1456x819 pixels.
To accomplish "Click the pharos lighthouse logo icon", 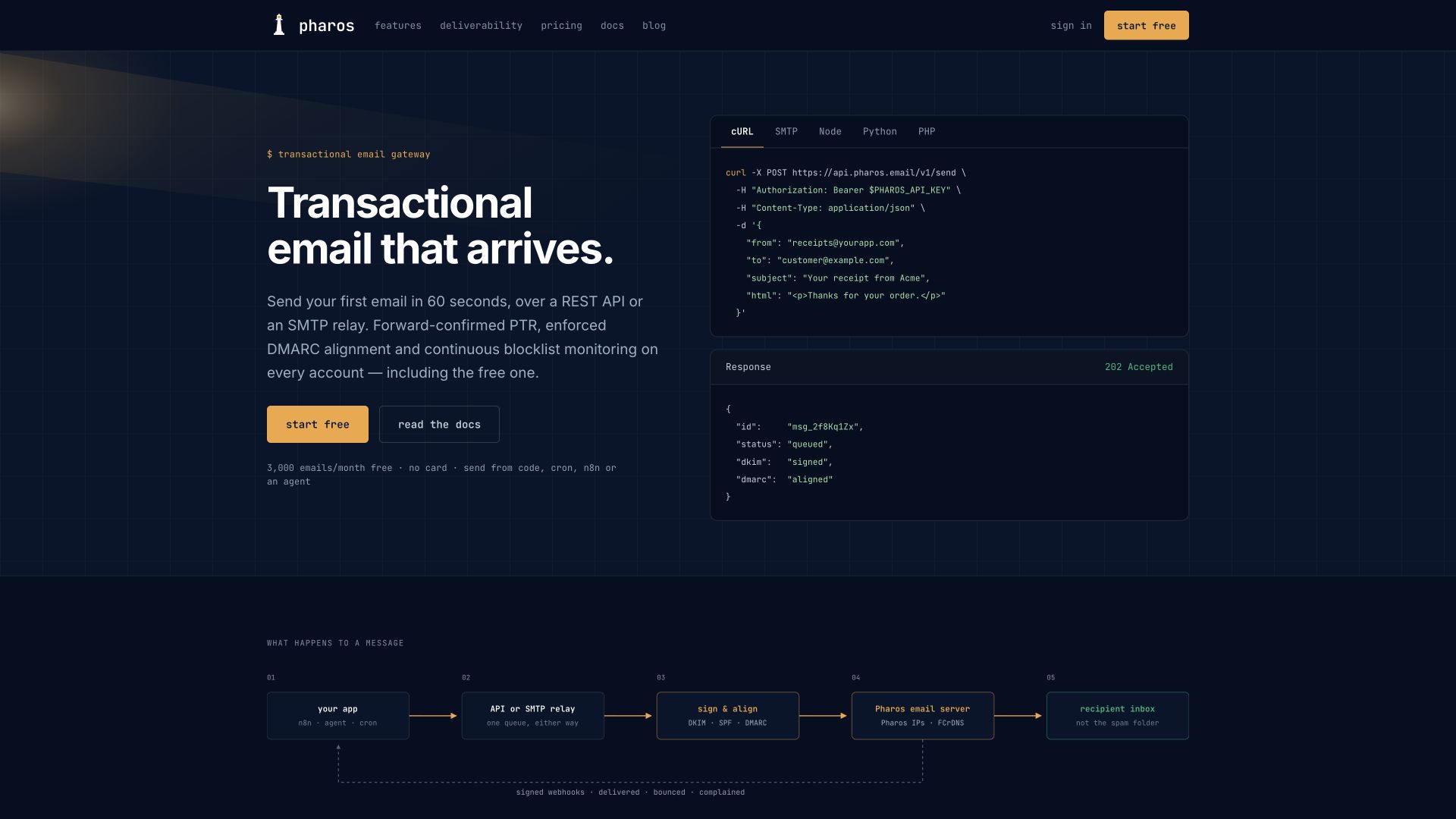I will click(x=279, y=25).
